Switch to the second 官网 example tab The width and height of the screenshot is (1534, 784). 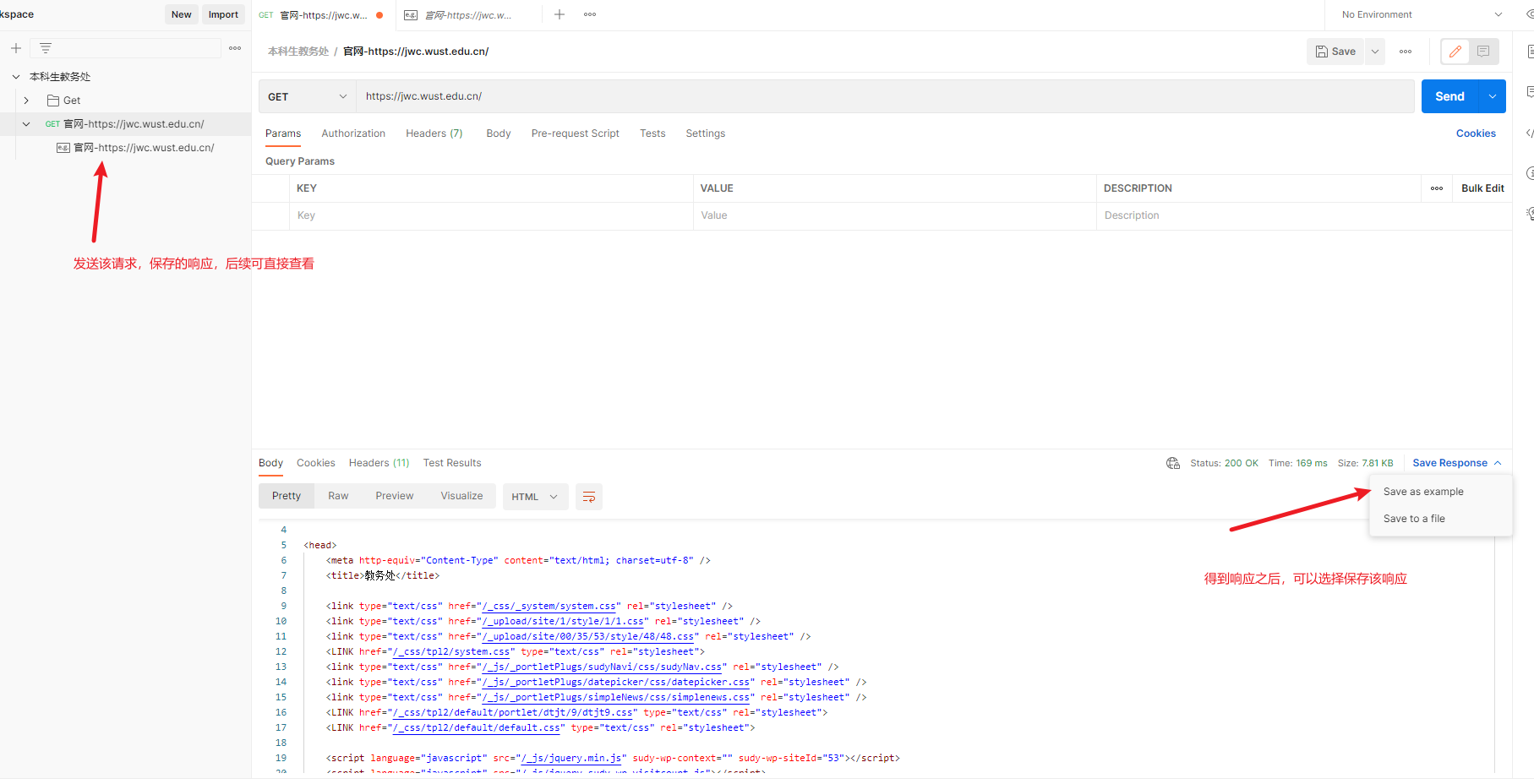click(469, 15)
